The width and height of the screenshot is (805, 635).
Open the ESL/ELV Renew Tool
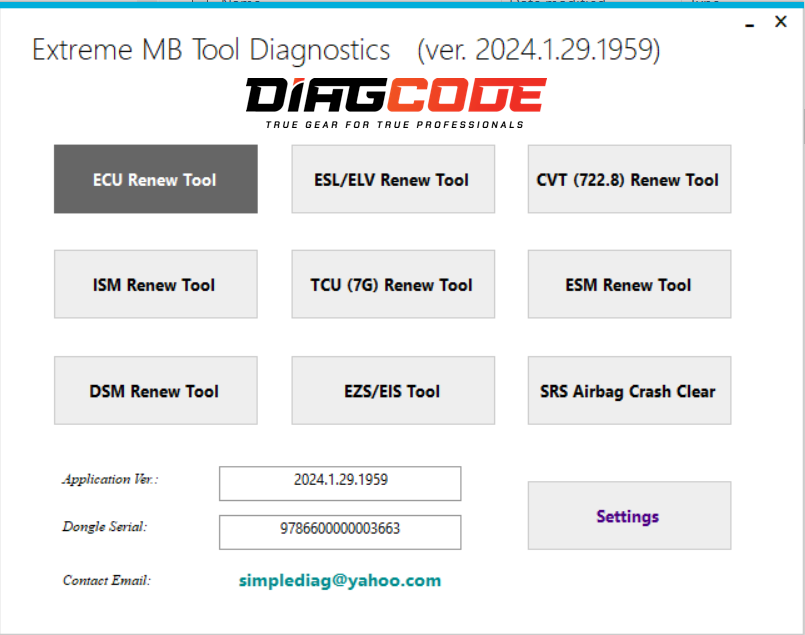click(392, 179)
